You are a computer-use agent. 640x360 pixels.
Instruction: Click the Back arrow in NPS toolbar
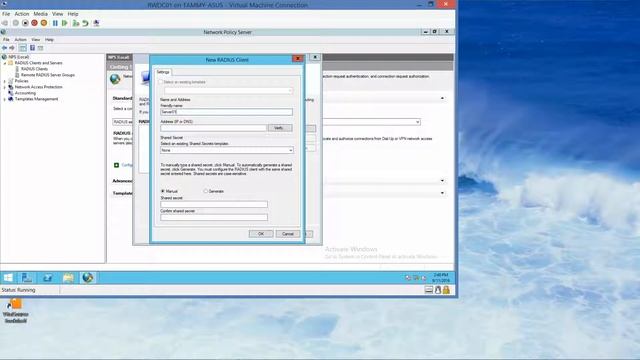pos(4,48)
